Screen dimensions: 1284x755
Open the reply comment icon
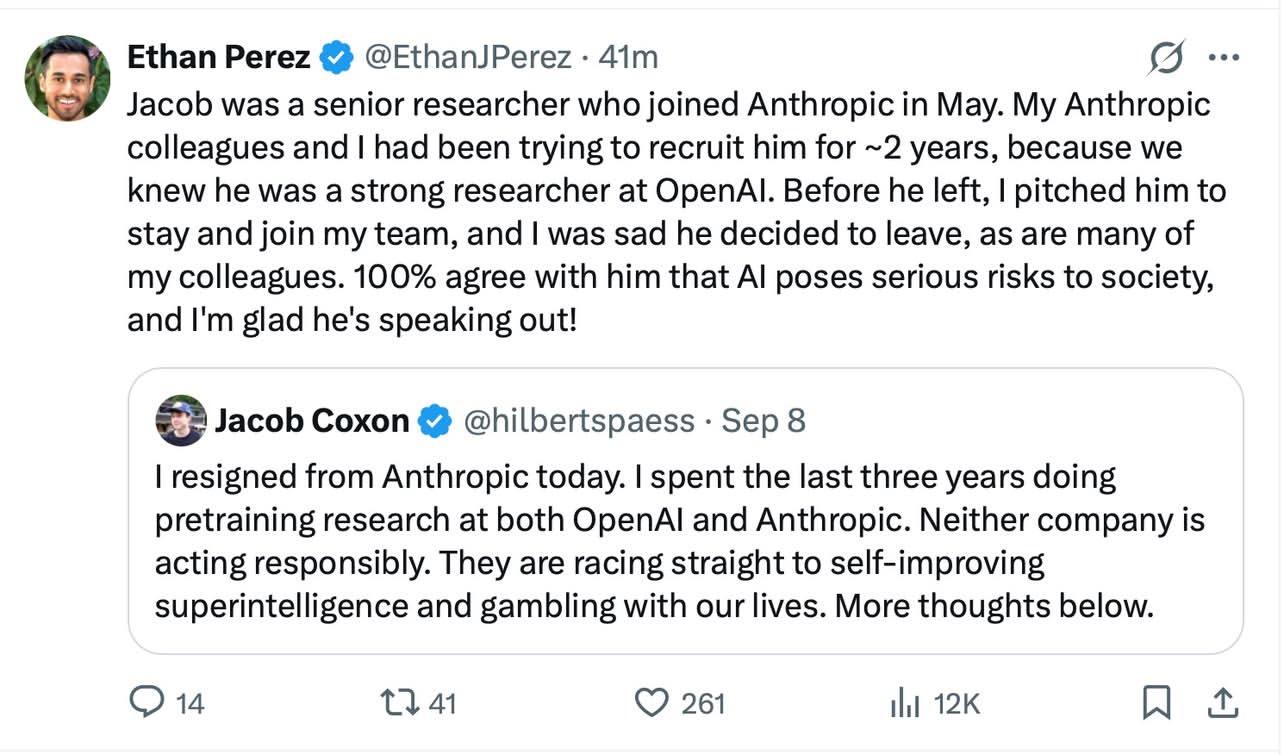[147, 703]
